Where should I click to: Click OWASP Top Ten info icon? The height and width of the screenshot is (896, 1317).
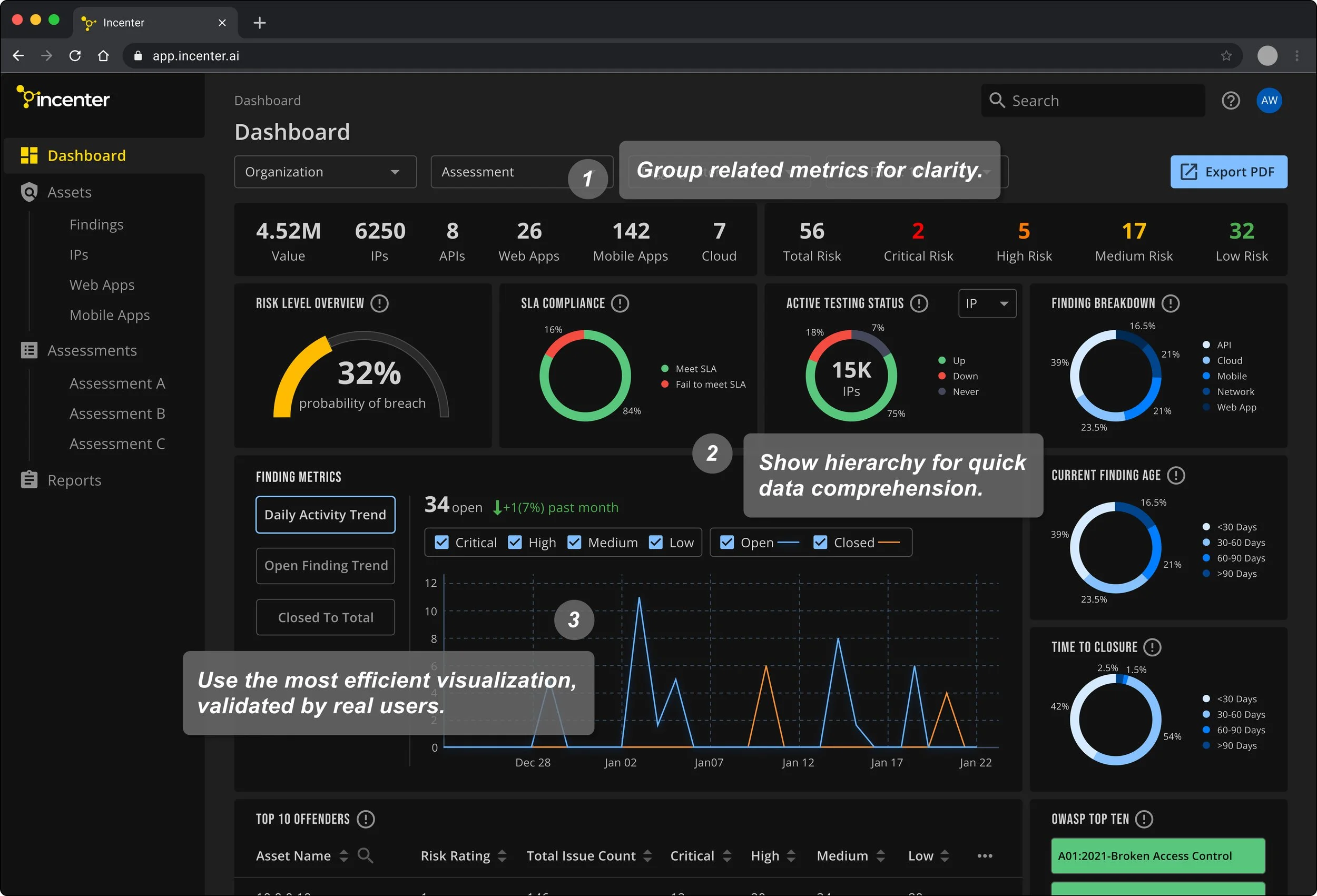[1144, 819]
